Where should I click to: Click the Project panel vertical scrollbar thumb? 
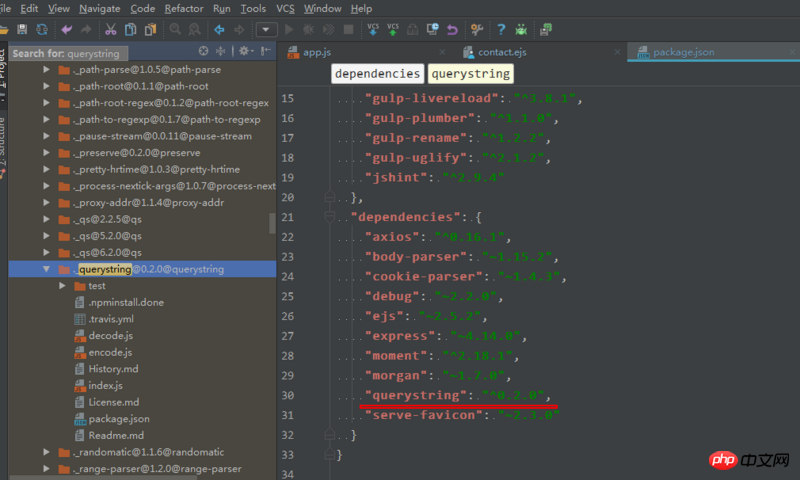point(272,223)
